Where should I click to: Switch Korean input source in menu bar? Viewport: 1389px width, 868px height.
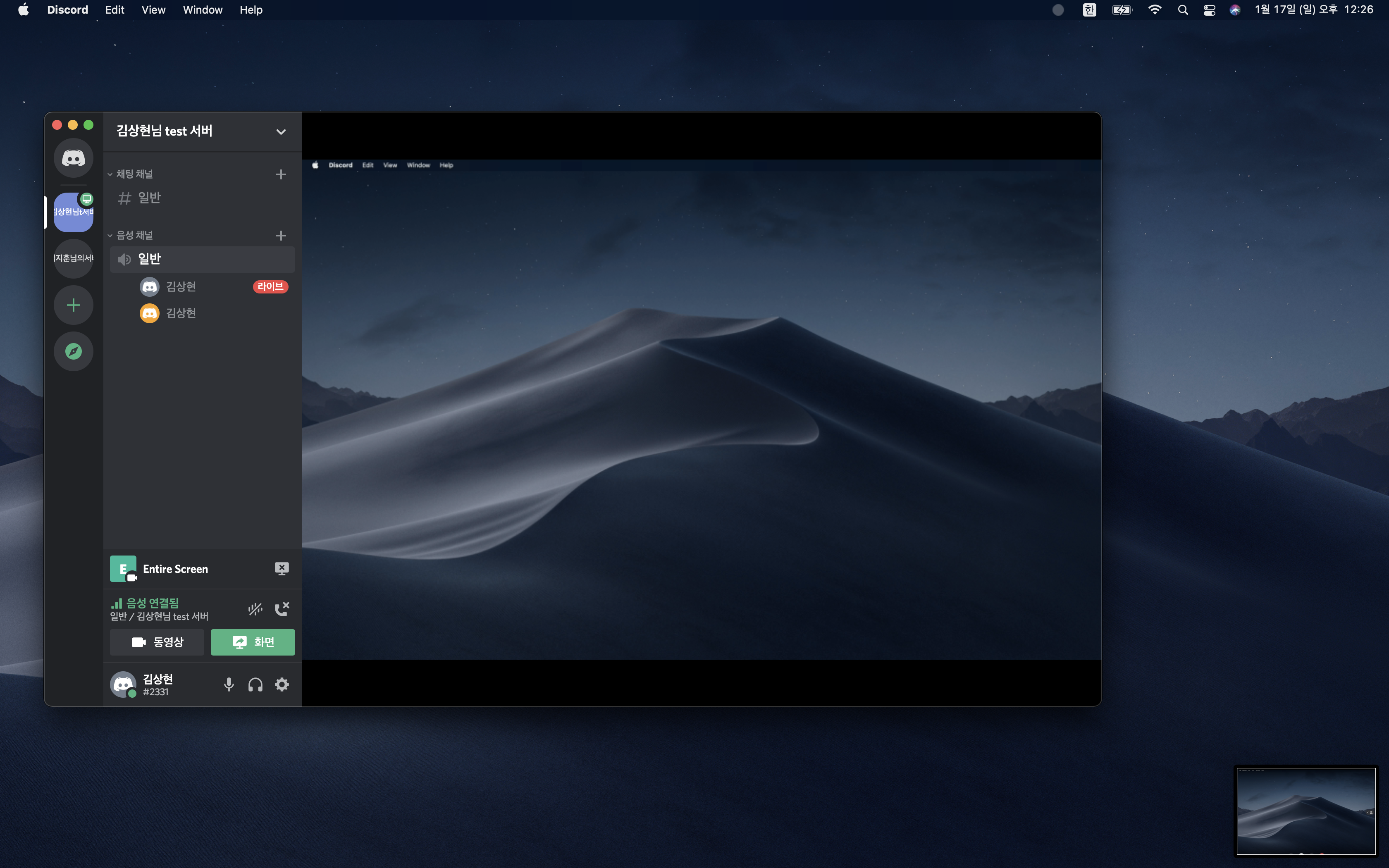pyautogui.click(x=1089, y=10)
